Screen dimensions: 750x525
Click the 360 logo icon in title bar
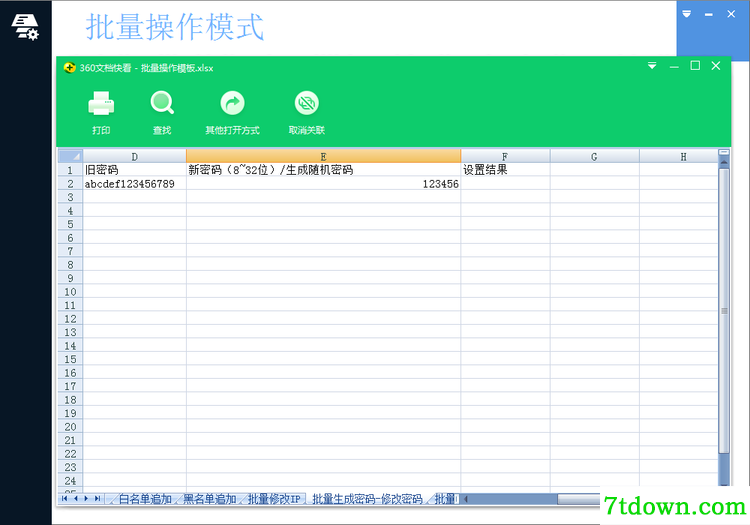[69, 67]
